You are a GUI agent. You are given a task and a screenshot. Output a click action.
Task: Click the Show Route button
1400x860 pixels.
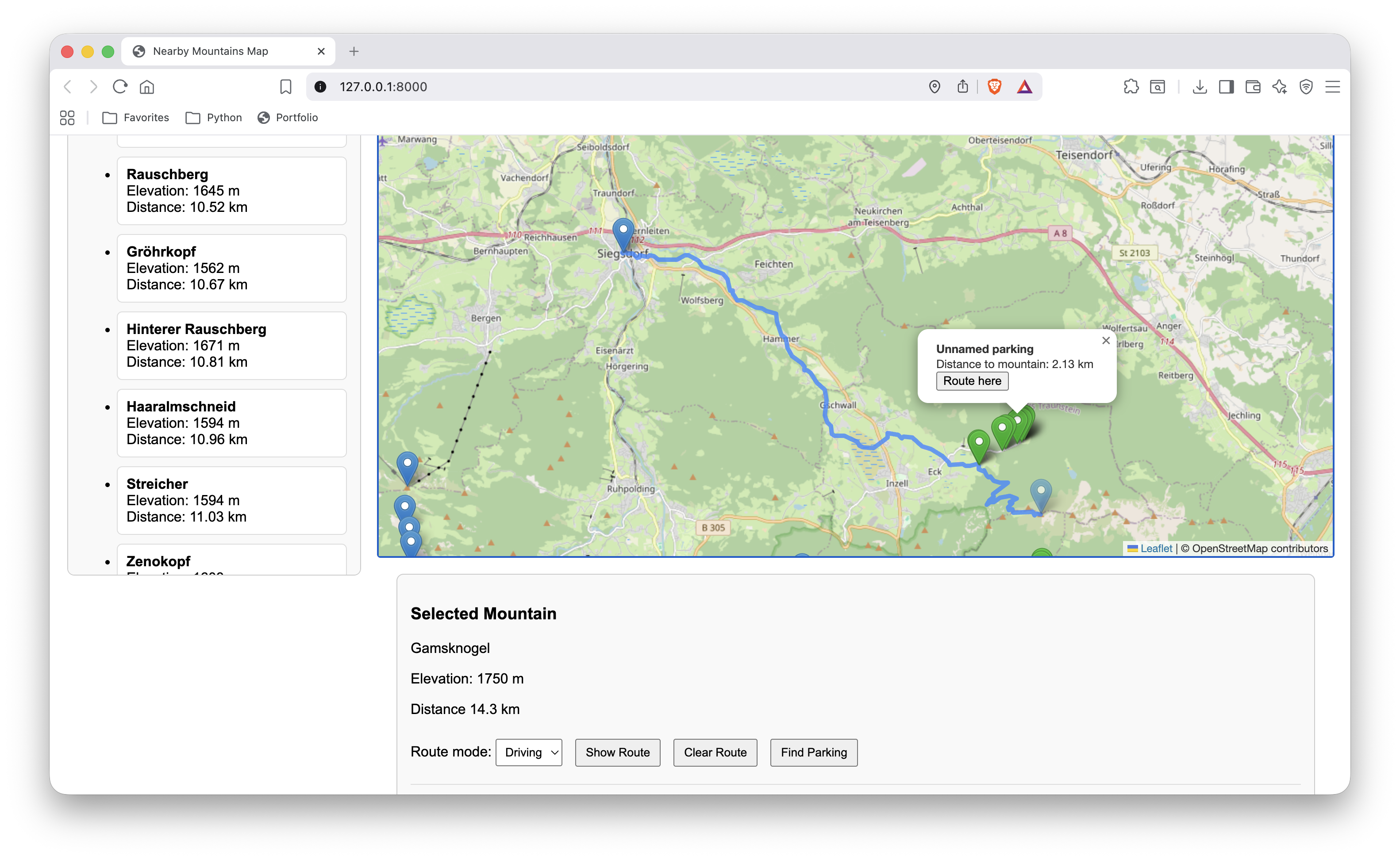617,752
